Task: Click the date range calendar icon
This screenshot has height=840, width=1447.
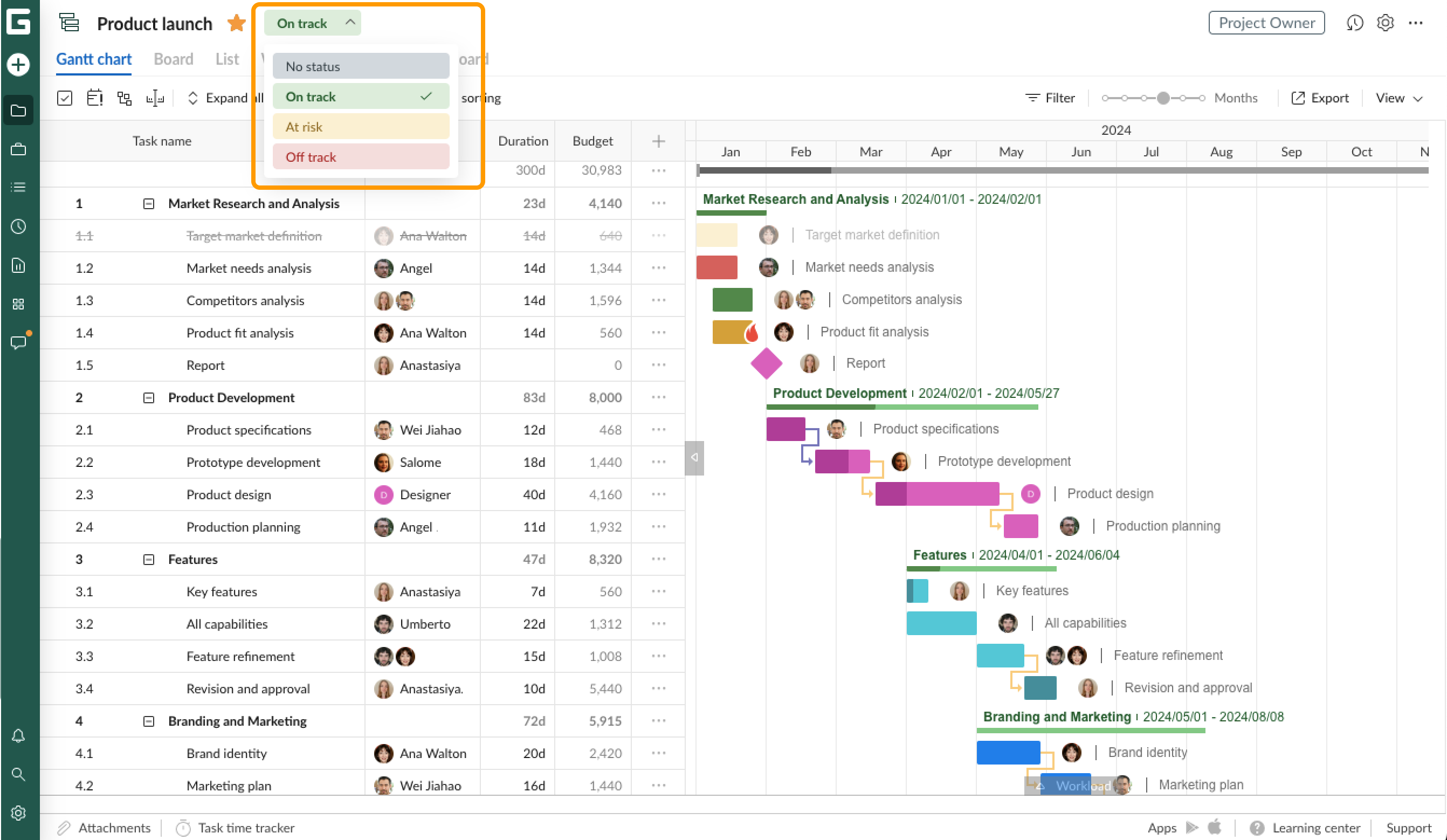Action: coord(95,97)
